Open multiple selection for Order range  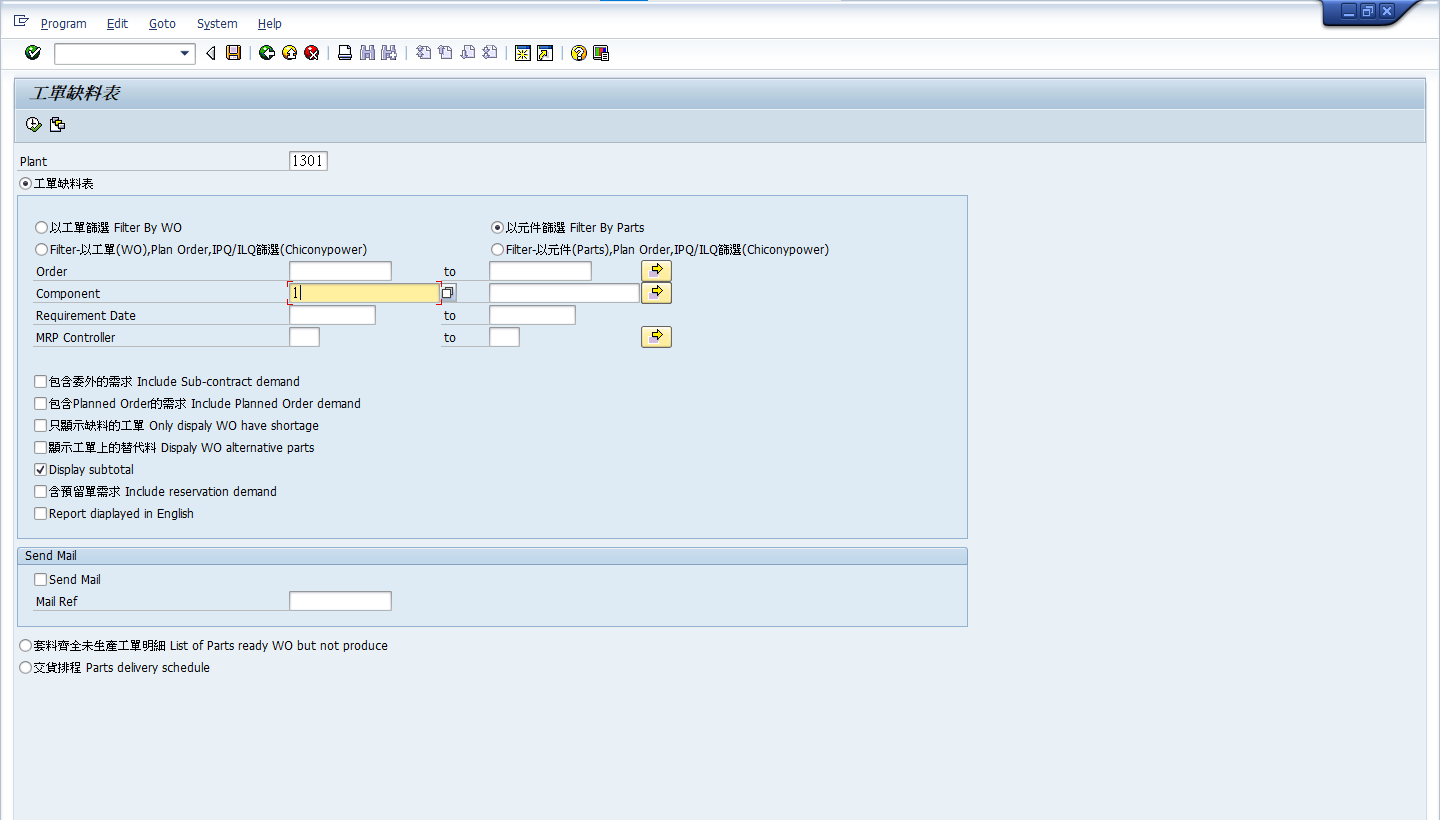656,271
